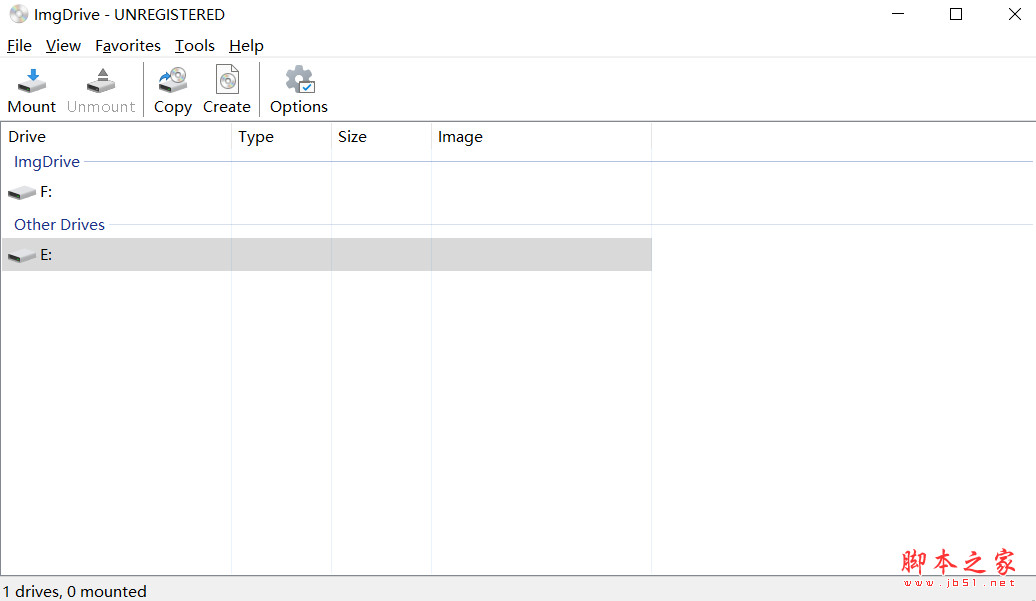Image resolution: width=1036 pixels, height=601 pixels.
Task: Select the E: drive label
Action: click(46, 255)
